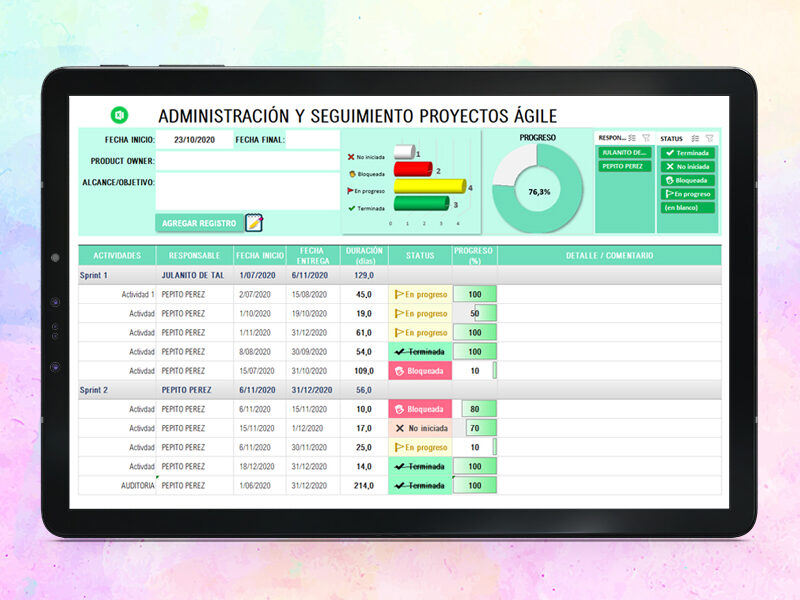
Task: Click Bloqueada status in the 109,0 duration row
Action: (x=420, y=371)
